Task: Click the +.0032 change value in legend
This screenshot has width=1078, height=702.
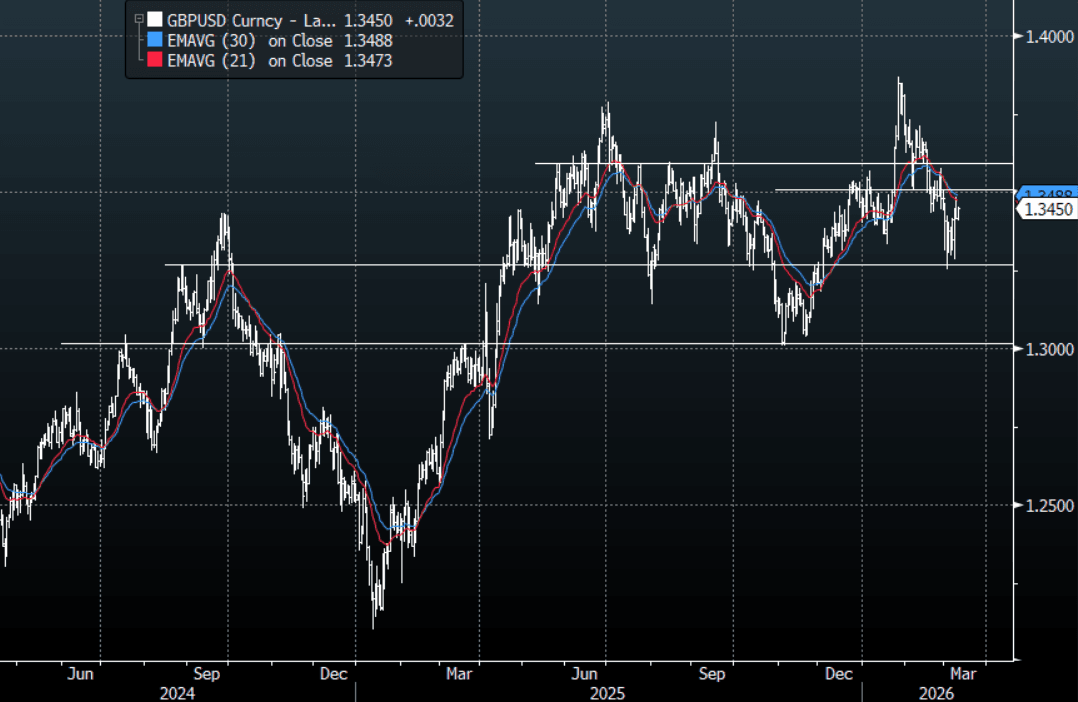Action: 429,21
